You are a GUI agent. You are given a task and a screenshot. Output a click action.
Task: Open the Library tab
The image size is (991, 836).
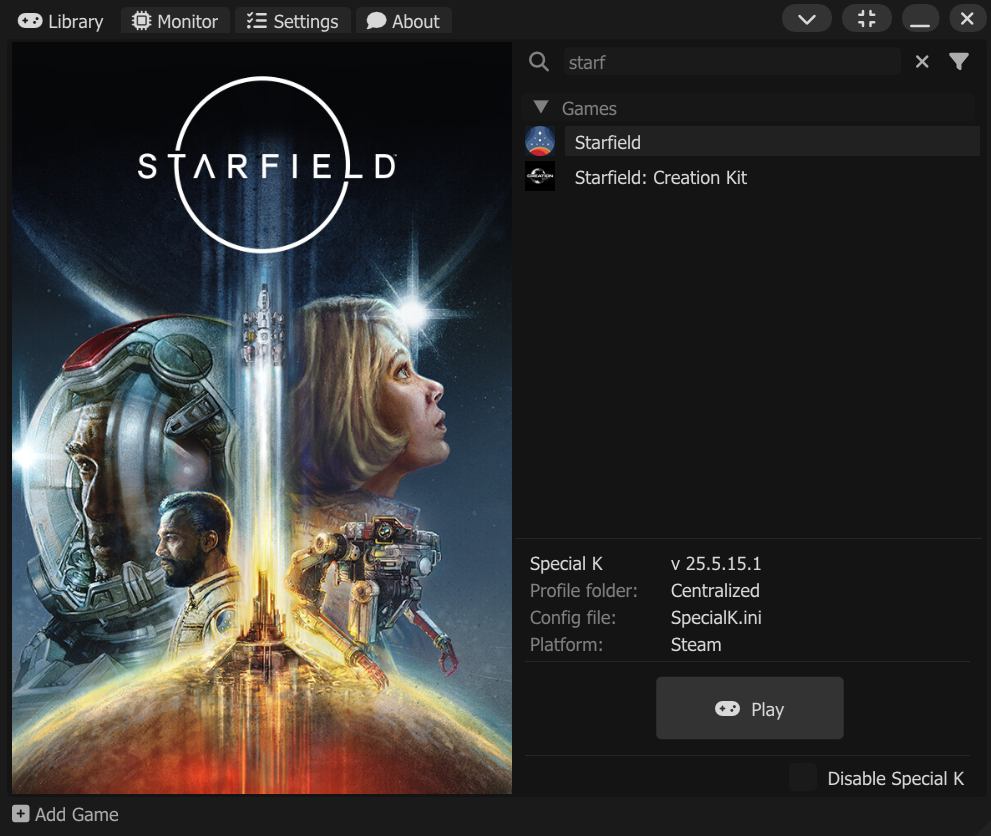click(x=61, y=21)
